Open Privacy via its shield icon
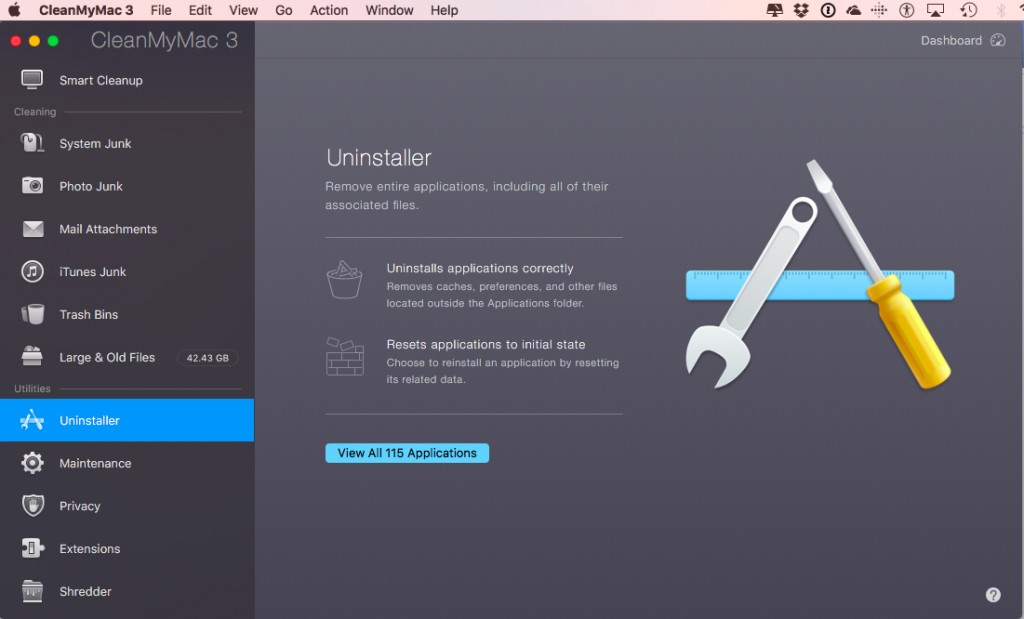This screenshot has width=1024, height=619. (33, 505)
